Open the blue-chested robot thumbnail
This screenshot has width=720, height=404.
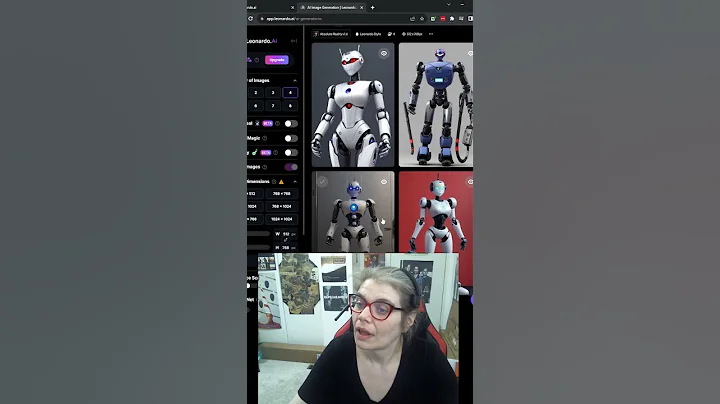(436, 105)
